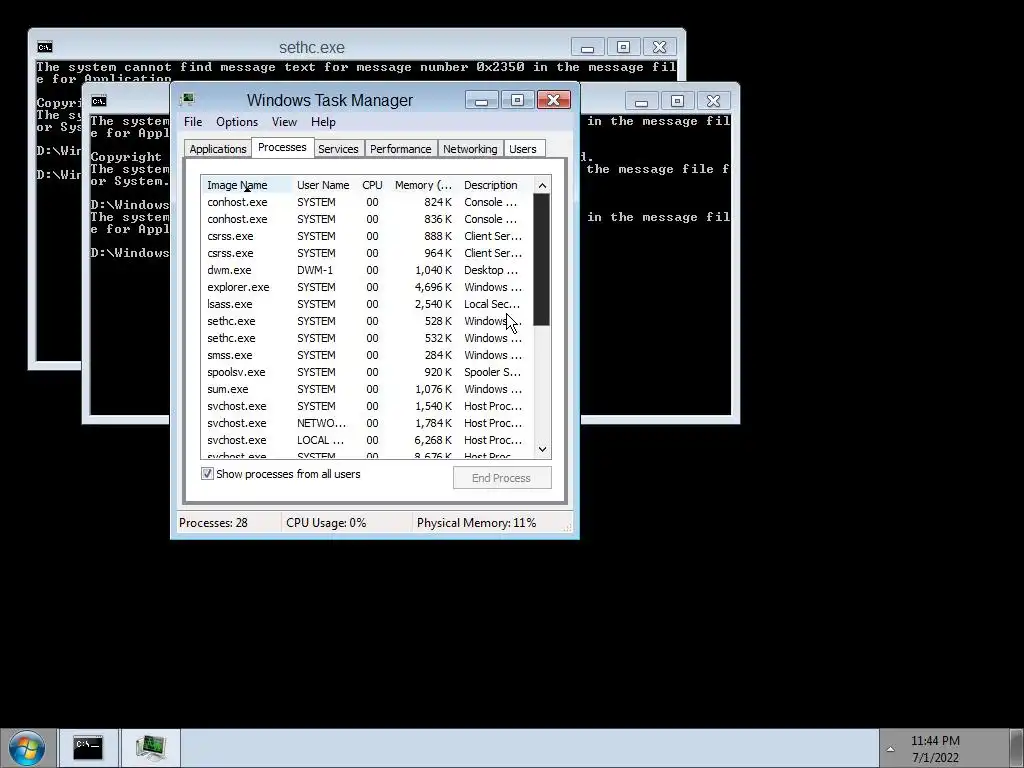Open the Options menu
This screenshot has height=768, width=1024.
[x=237, y=122]
